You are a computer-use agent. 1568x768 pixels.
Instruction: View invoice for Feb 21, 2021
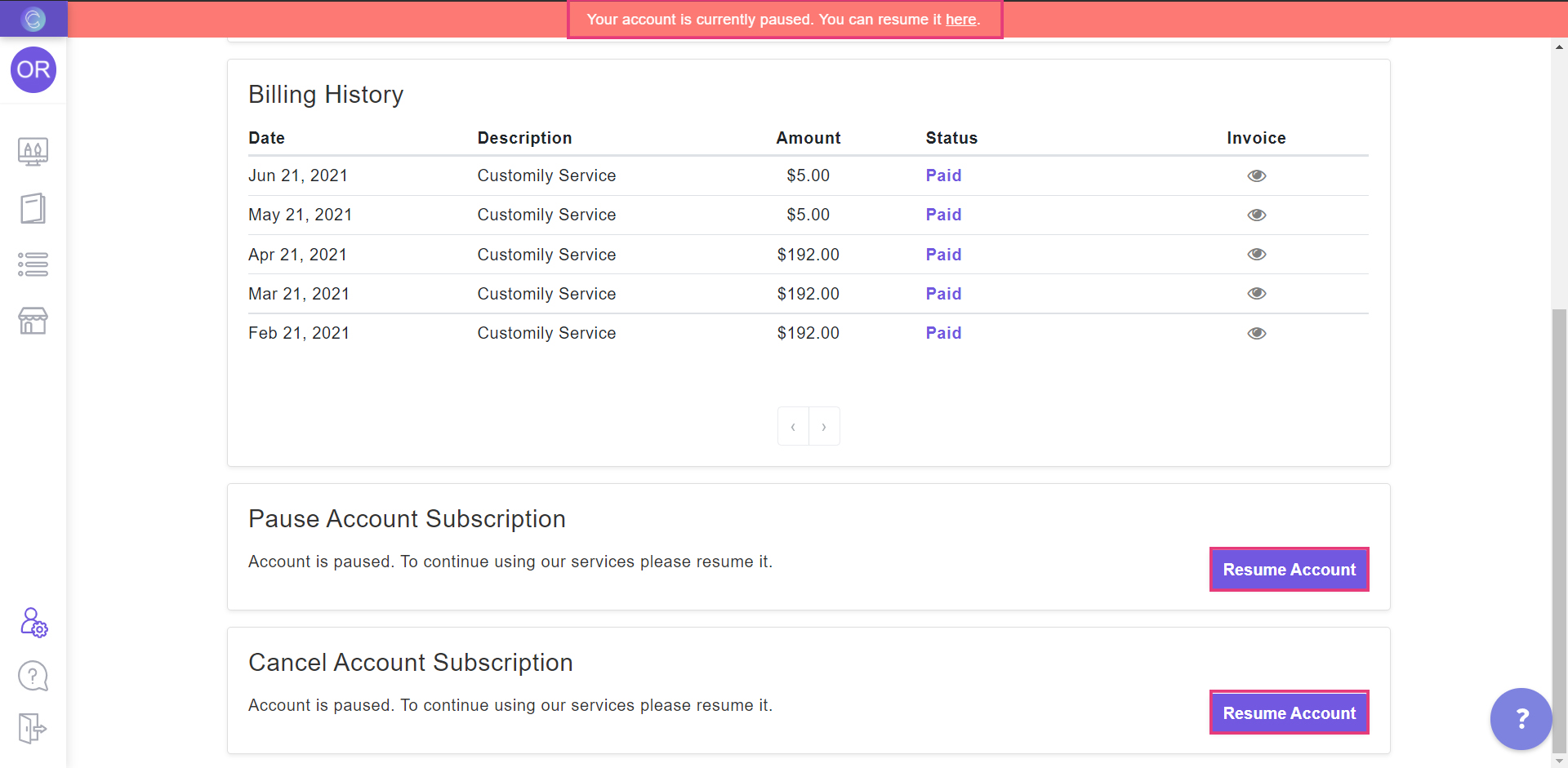(x=1257, y=334)
